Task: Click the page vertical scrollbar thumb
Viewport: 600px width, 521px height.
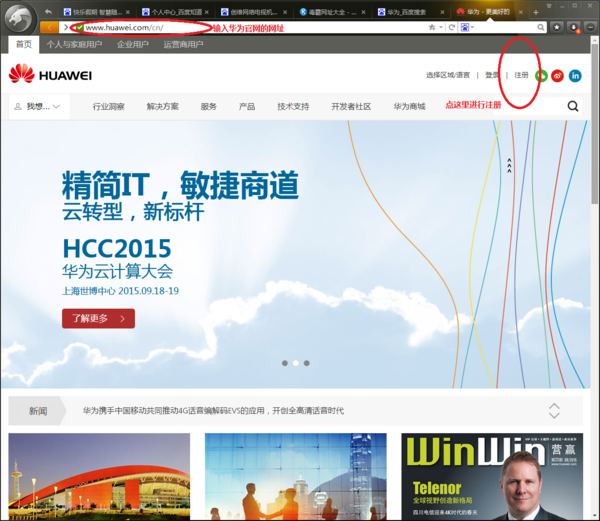Action: click(x=595, y=122)
